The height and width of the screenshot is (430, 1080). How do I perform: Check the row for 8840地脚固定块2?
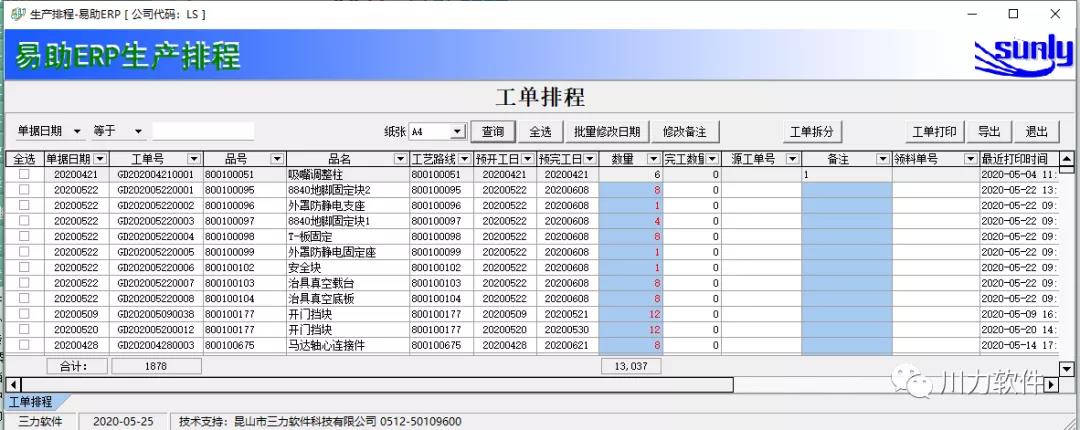[x=24, y=190]
